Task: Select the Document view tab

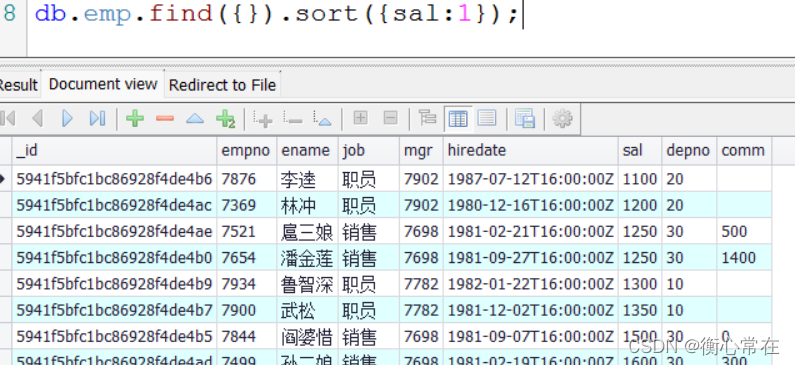Action: pyautogui.click(x=103, y=84)
